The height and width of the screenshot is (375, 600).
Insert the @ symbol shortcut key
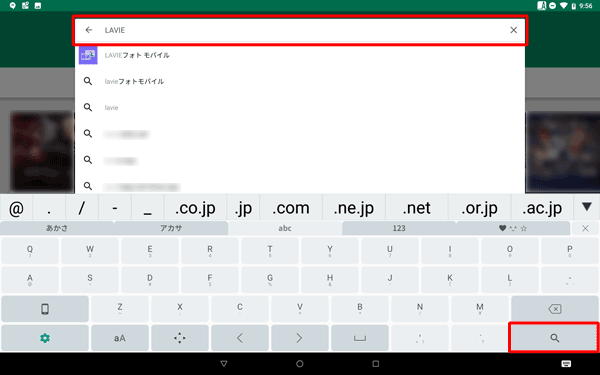pyautogui.click(x=16, y=208)
